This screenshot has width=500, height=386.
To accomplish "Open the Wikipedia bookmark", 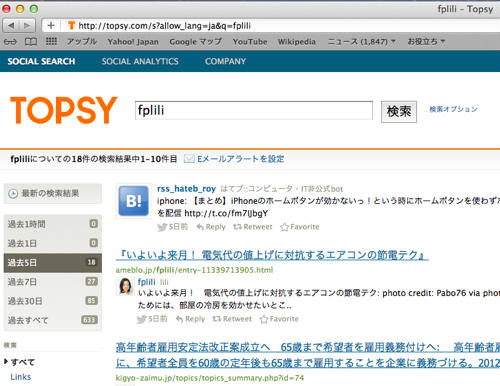I will [297, 42].
